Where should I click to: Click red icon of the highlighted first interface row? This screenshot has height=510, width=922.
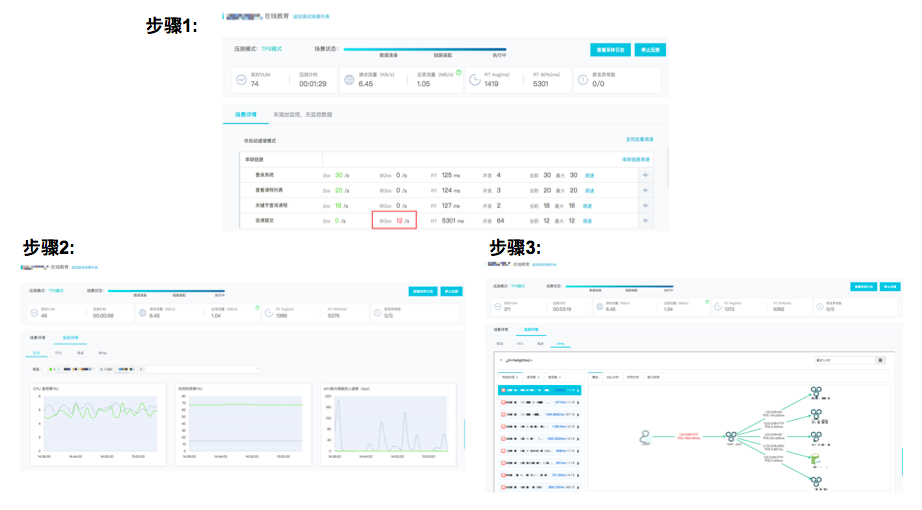[x=503, y=390]
